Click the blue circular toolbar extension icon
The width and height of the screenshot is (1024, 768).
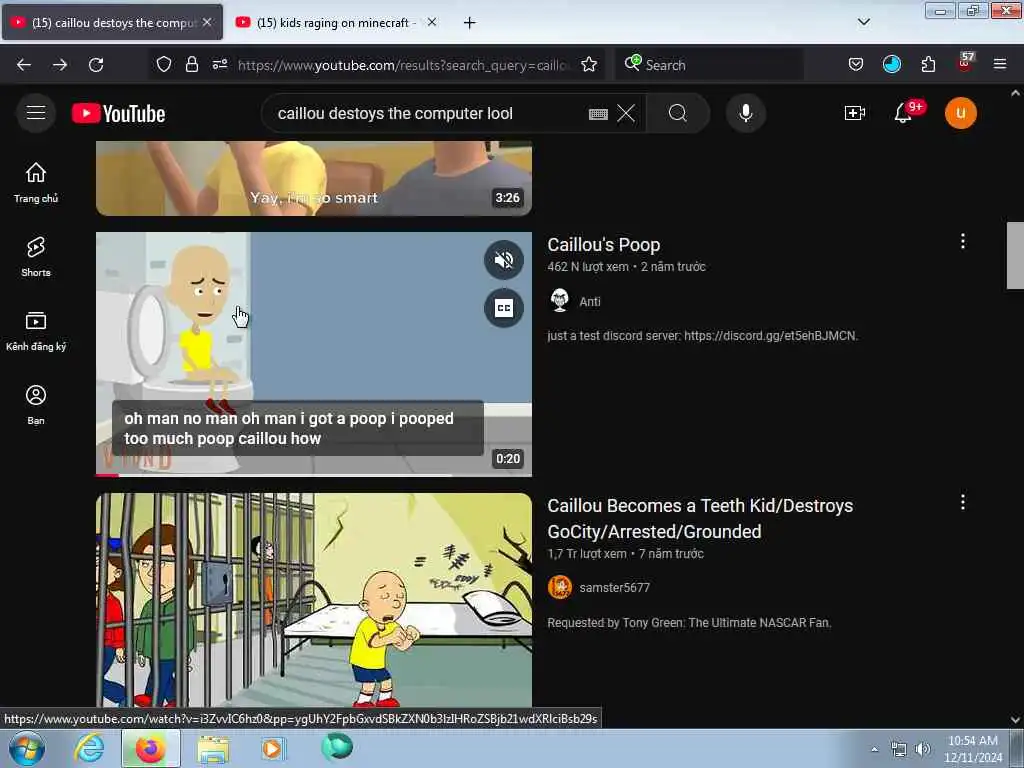(x=891, y=64)
